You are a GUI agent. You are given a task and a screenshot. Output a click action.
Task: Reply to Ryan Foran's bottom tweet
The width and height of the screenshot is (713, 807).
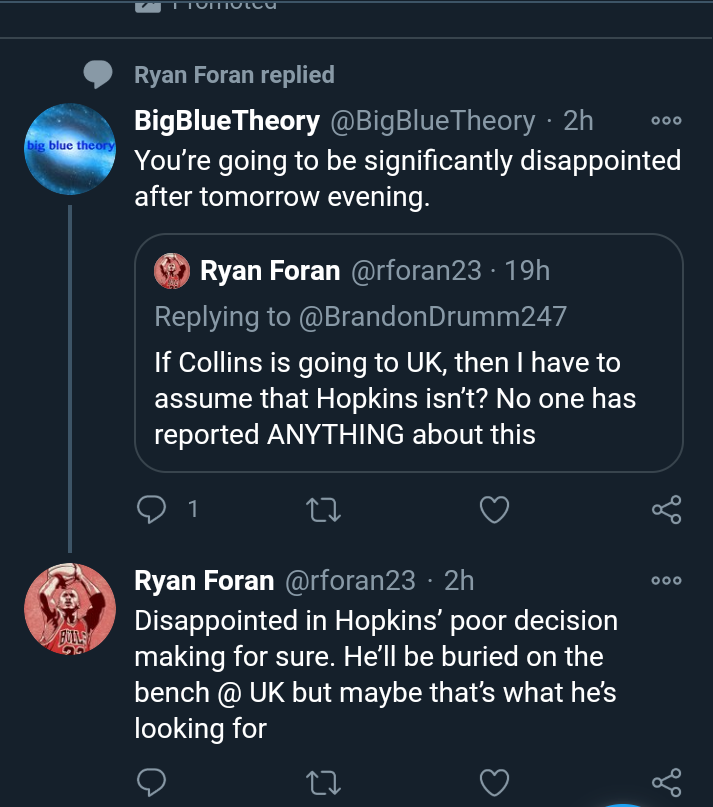(151, 781)
